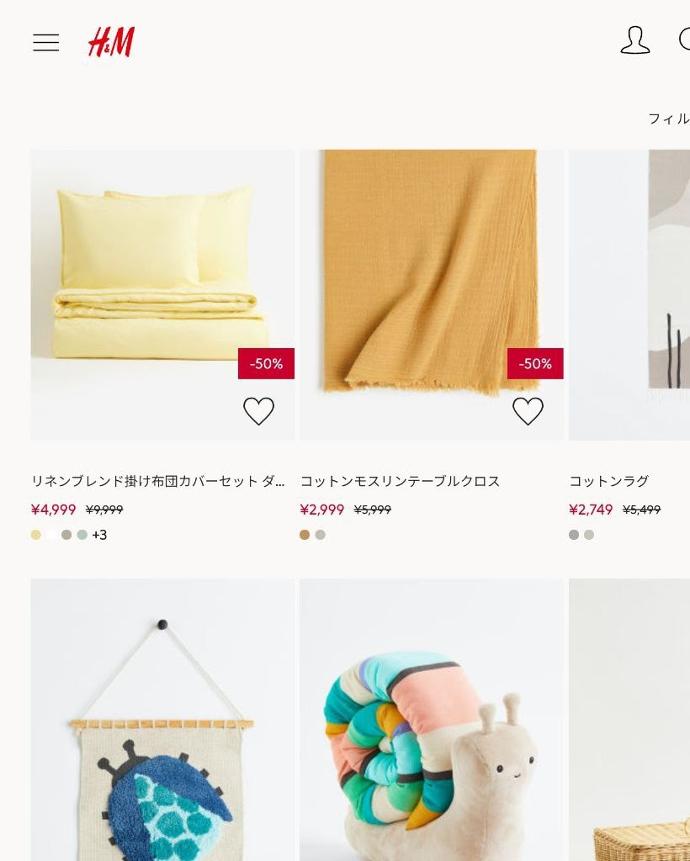Select first gray swatch for cotton rug
The width and height of the screenshot is (690, 861).
click(574, 535)
